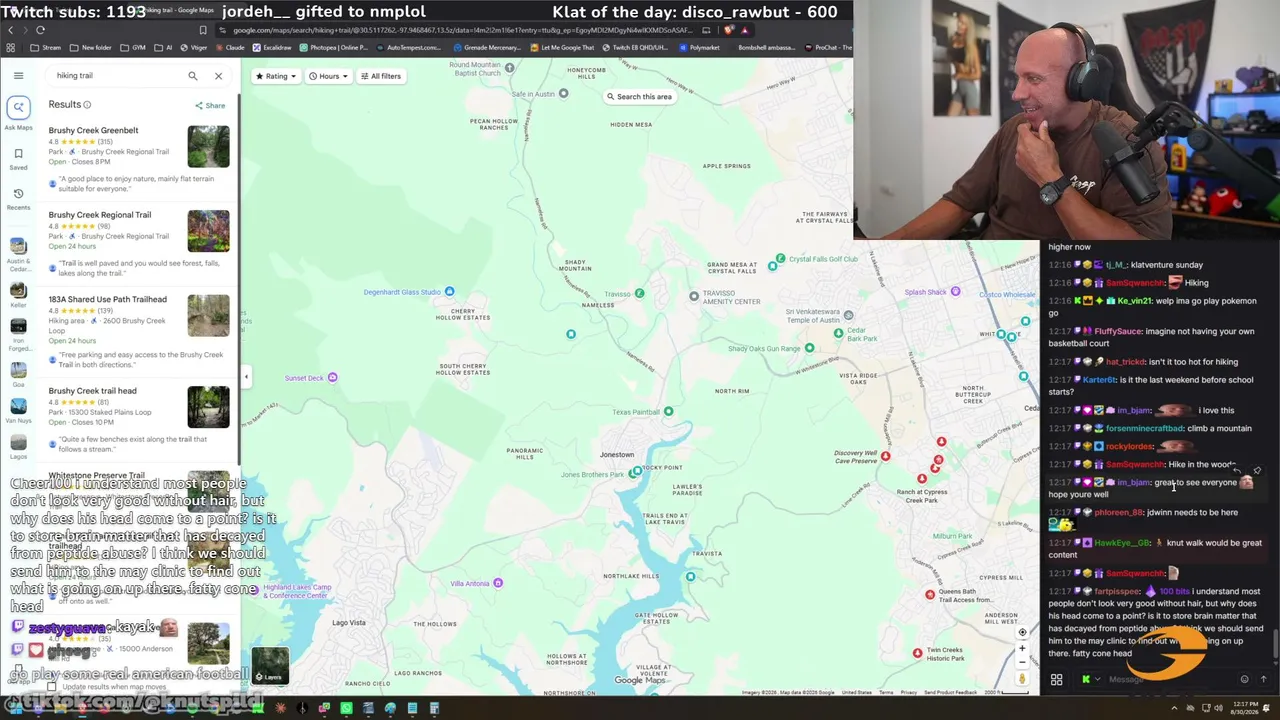Click the Twin Creeks Historic Park pin
The height and width of the screenshot is (720, 1280).
coord(917,653)
